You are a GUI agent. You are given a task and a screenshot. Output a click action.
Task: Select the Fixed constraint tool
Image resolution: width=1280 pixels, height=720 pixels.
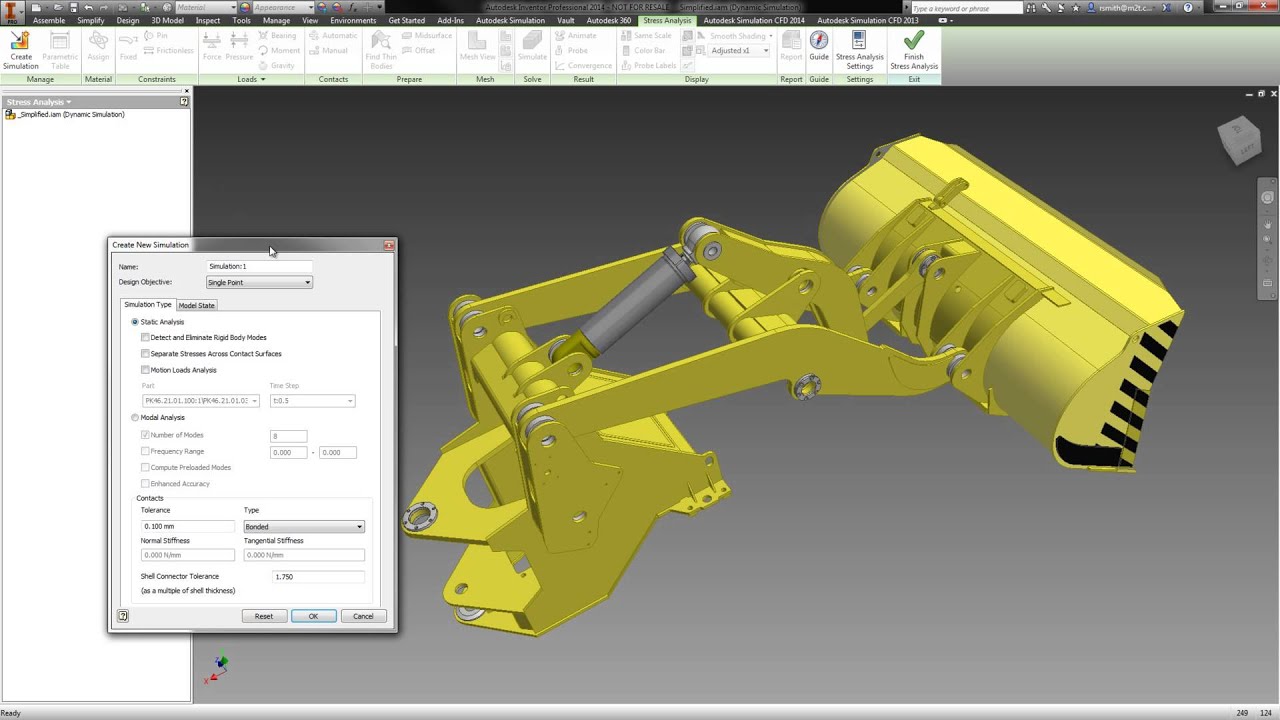tap(128, 47)
